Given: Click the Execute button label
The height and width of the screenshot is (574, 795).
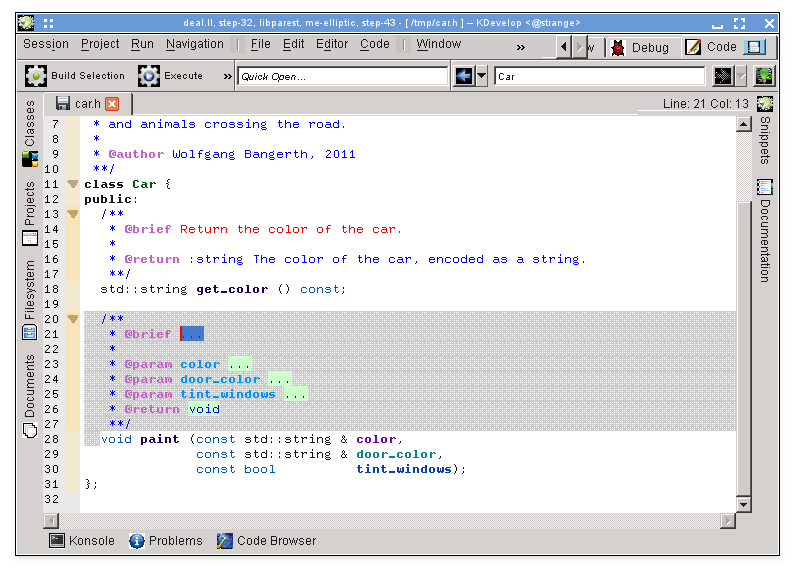Looking at the screenshot, I should (x=184, y=76).
